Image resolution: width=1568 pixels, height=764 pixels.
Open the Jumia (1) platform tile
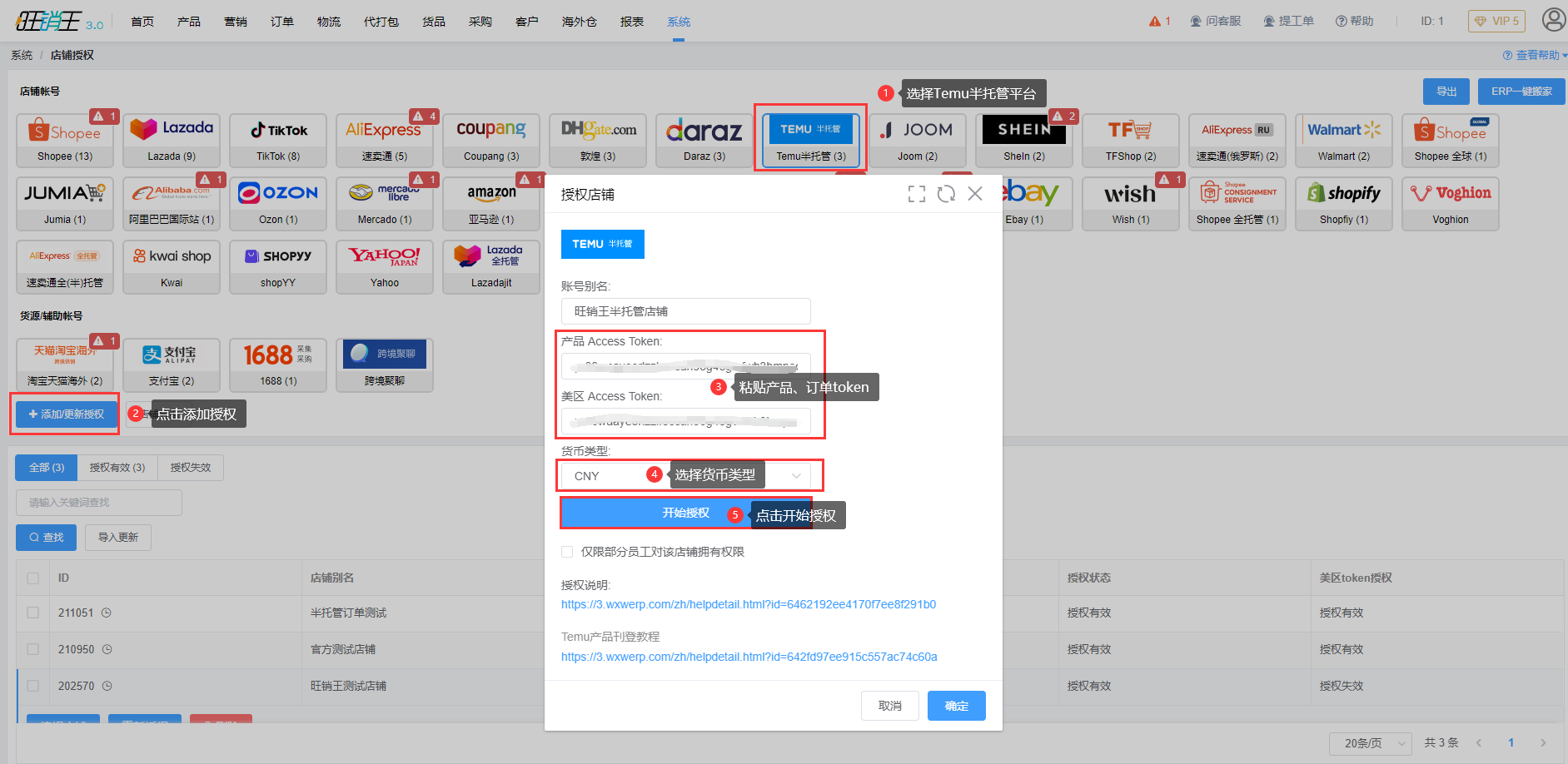click(x=65, y=203)
